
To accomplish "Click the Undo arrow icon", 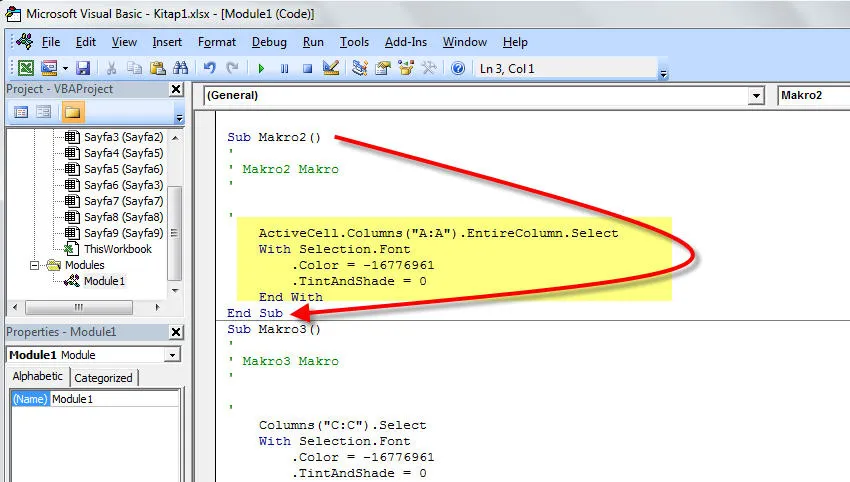I will 210,68.
